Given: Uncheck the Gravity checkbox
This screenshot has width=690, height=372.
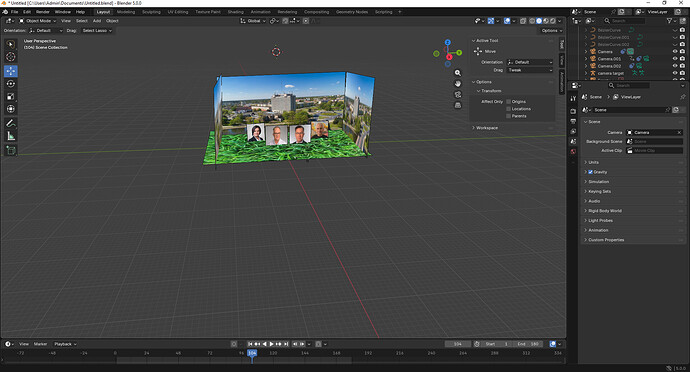Looking at the screenshot, I should click(591, 172).
